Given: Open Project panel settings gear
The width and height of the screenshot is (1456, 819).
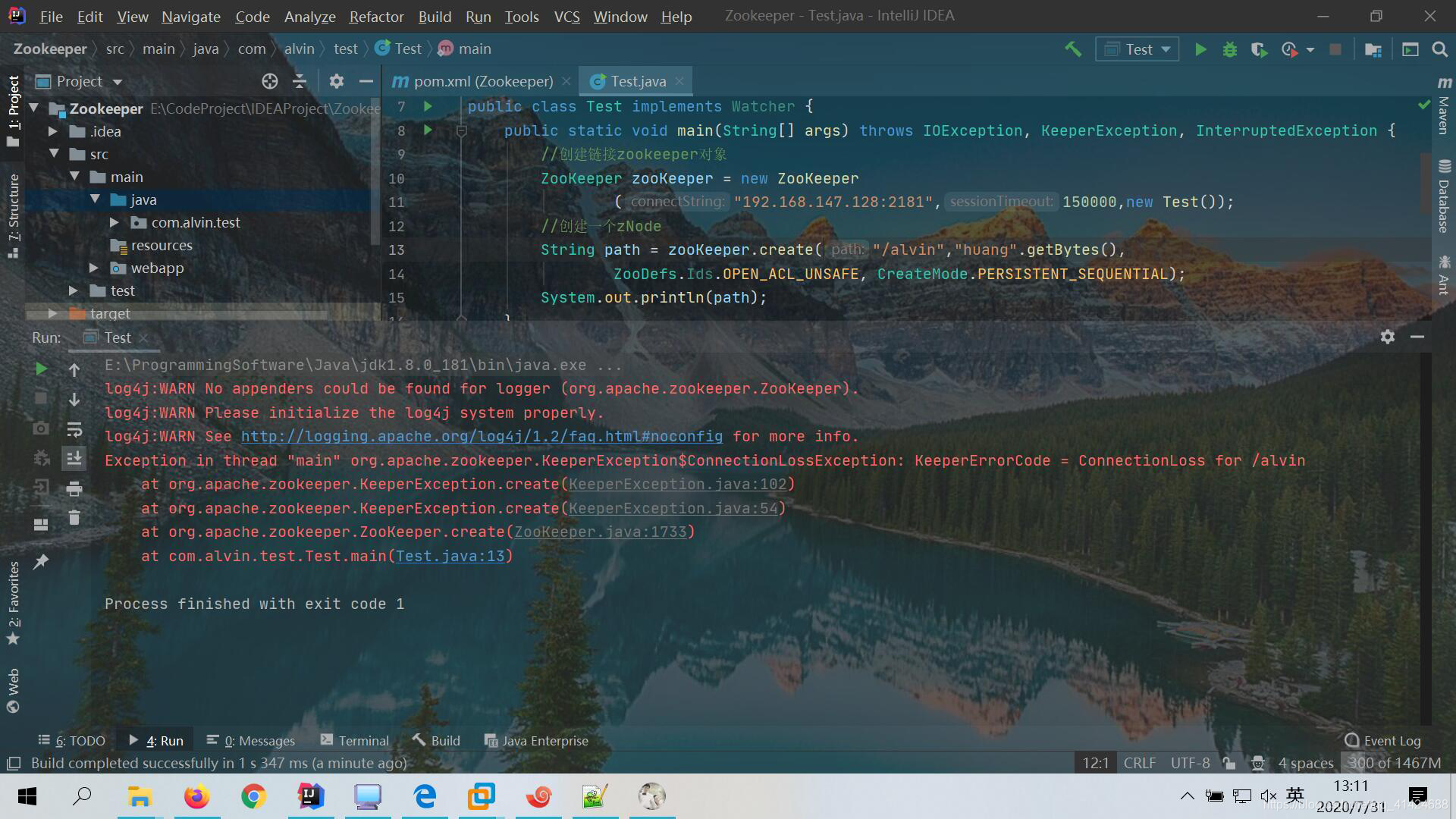Looking at the screenshot, I should click(337, 81).
